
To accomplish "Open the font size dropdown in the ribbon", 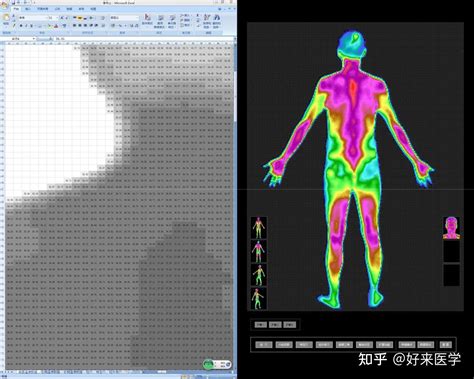I will pos(57,17).
